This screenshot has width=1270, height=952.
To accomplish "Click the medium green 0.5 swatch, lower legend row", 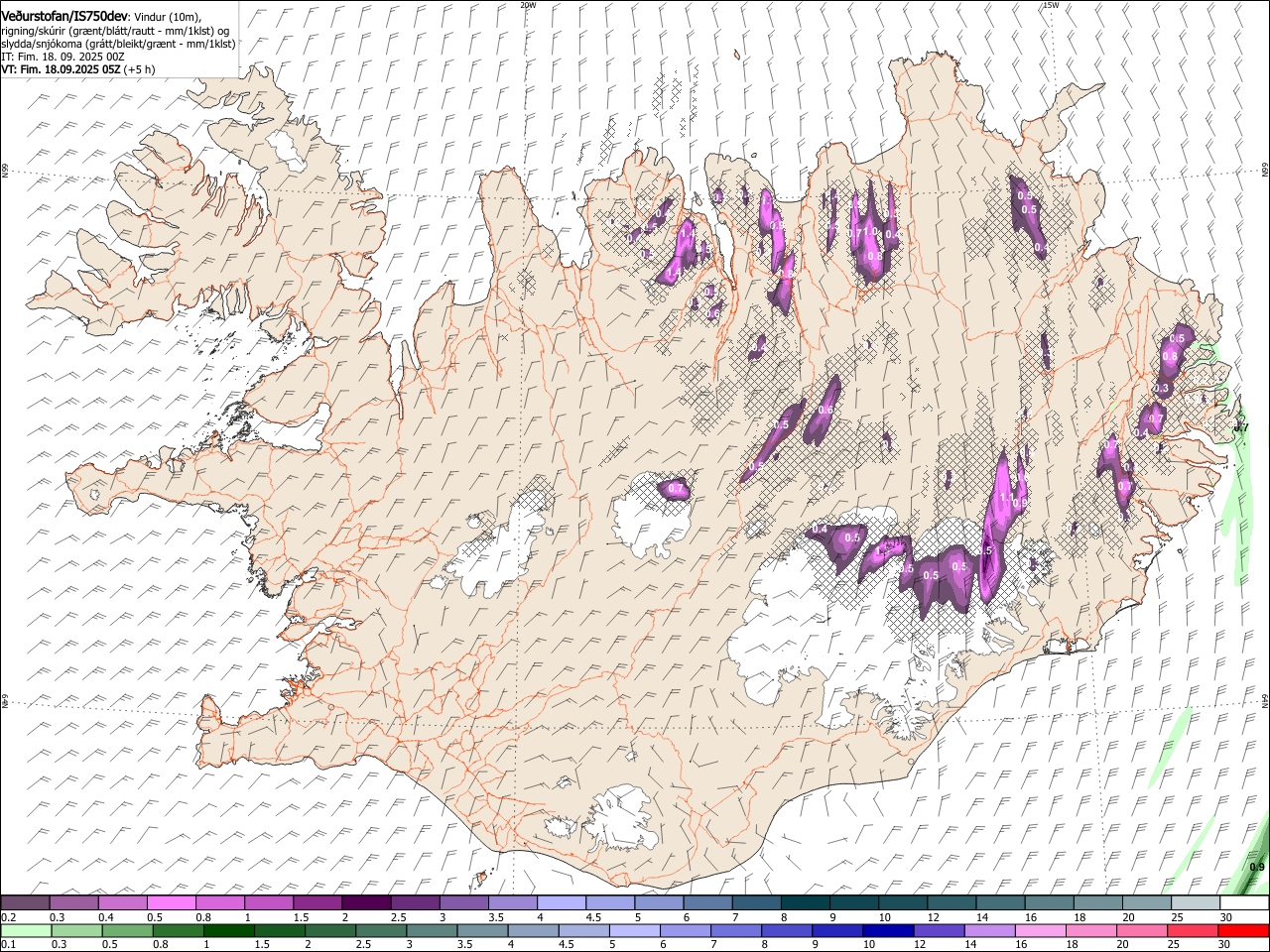I will (127, 930).
